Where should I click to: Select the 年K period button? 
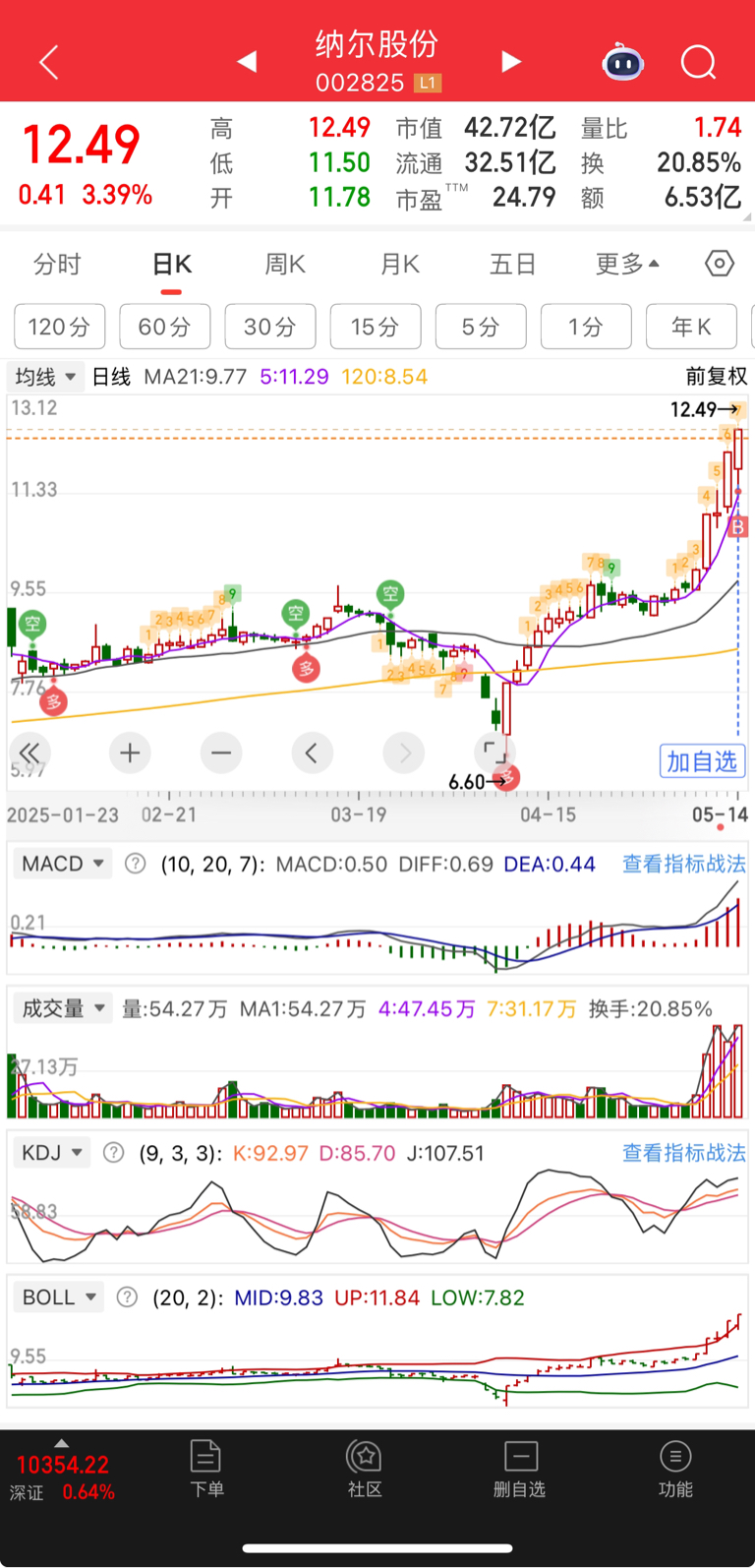pyautogui.click(x=691, y=327)
